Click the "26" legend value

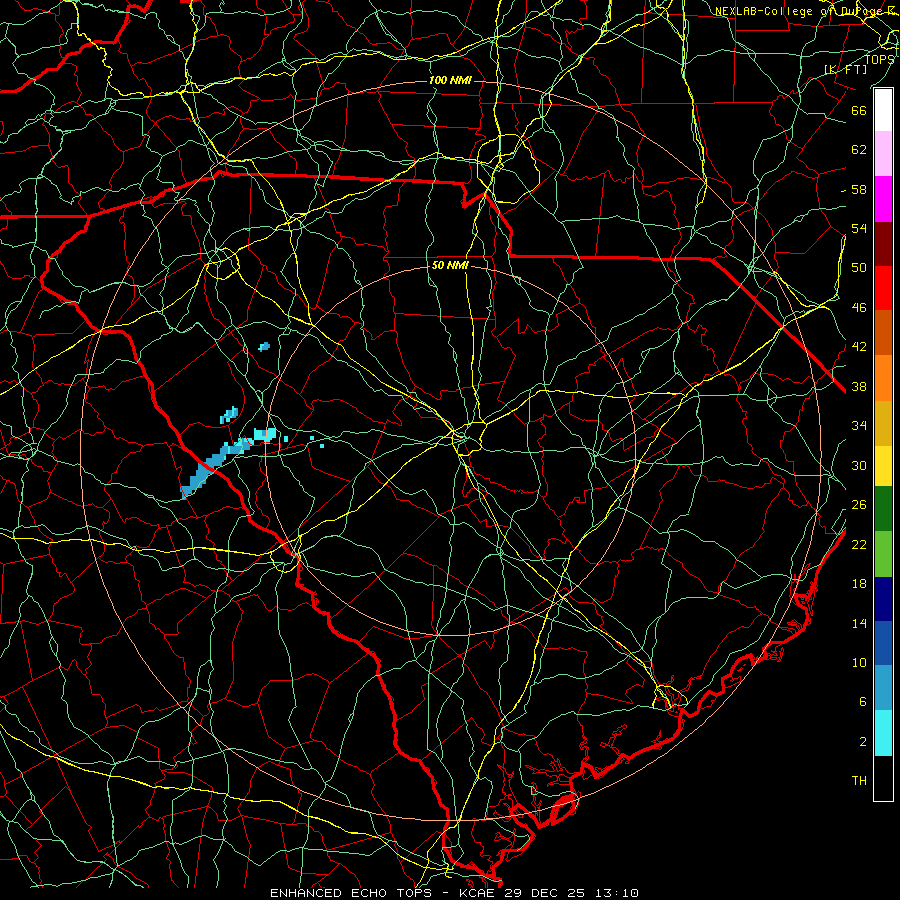pos(859,505)
